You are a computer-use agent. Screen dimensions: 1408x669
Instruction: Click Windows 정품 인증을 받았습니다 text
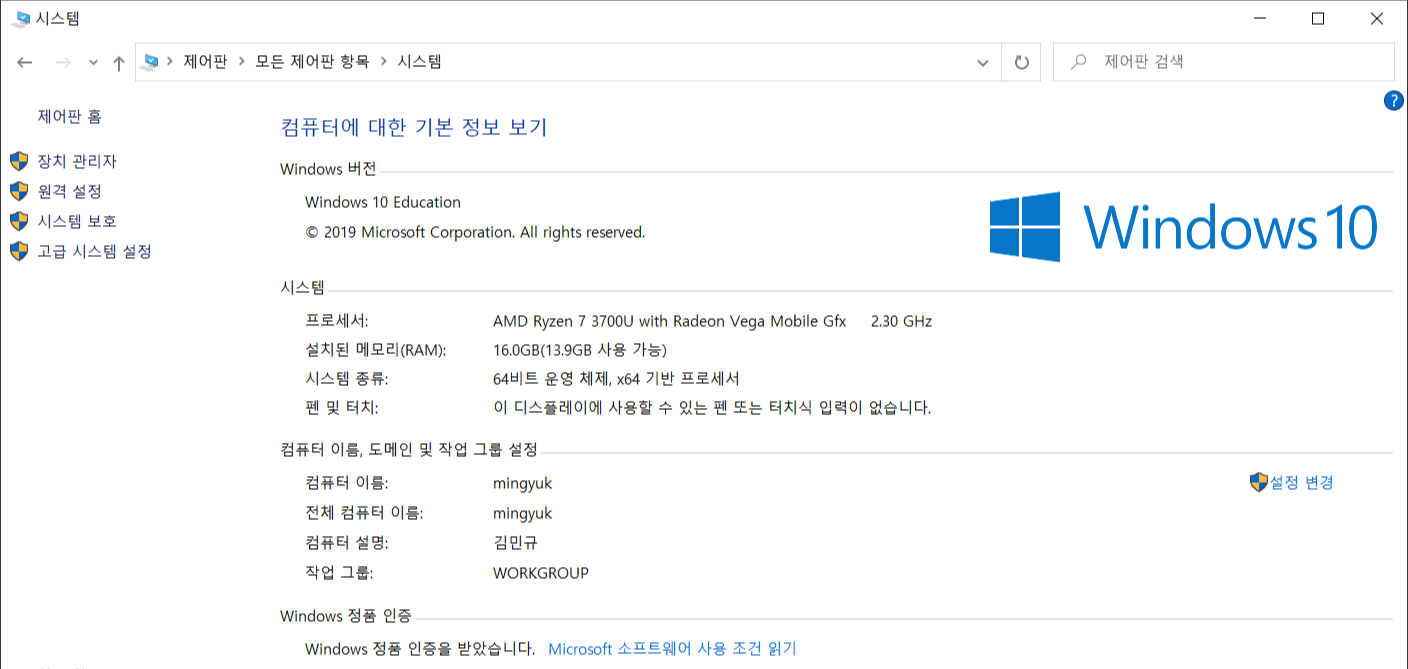coord(420,649)
